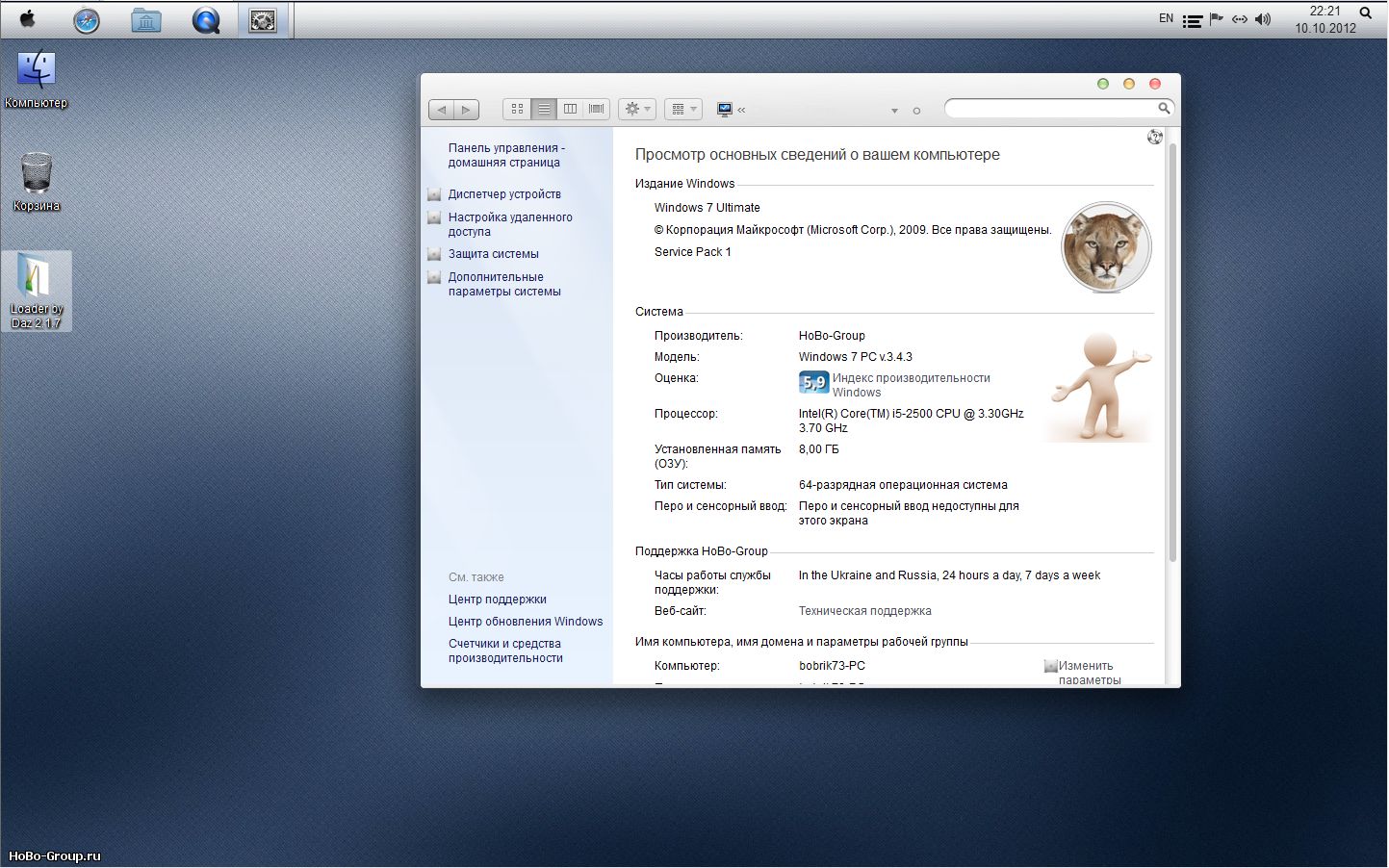The height and width of the screenshot is (868, 1389).
Task: Click the 3D figure OEM logo image
Action: pyautogui.click(x=1100, y=387)
